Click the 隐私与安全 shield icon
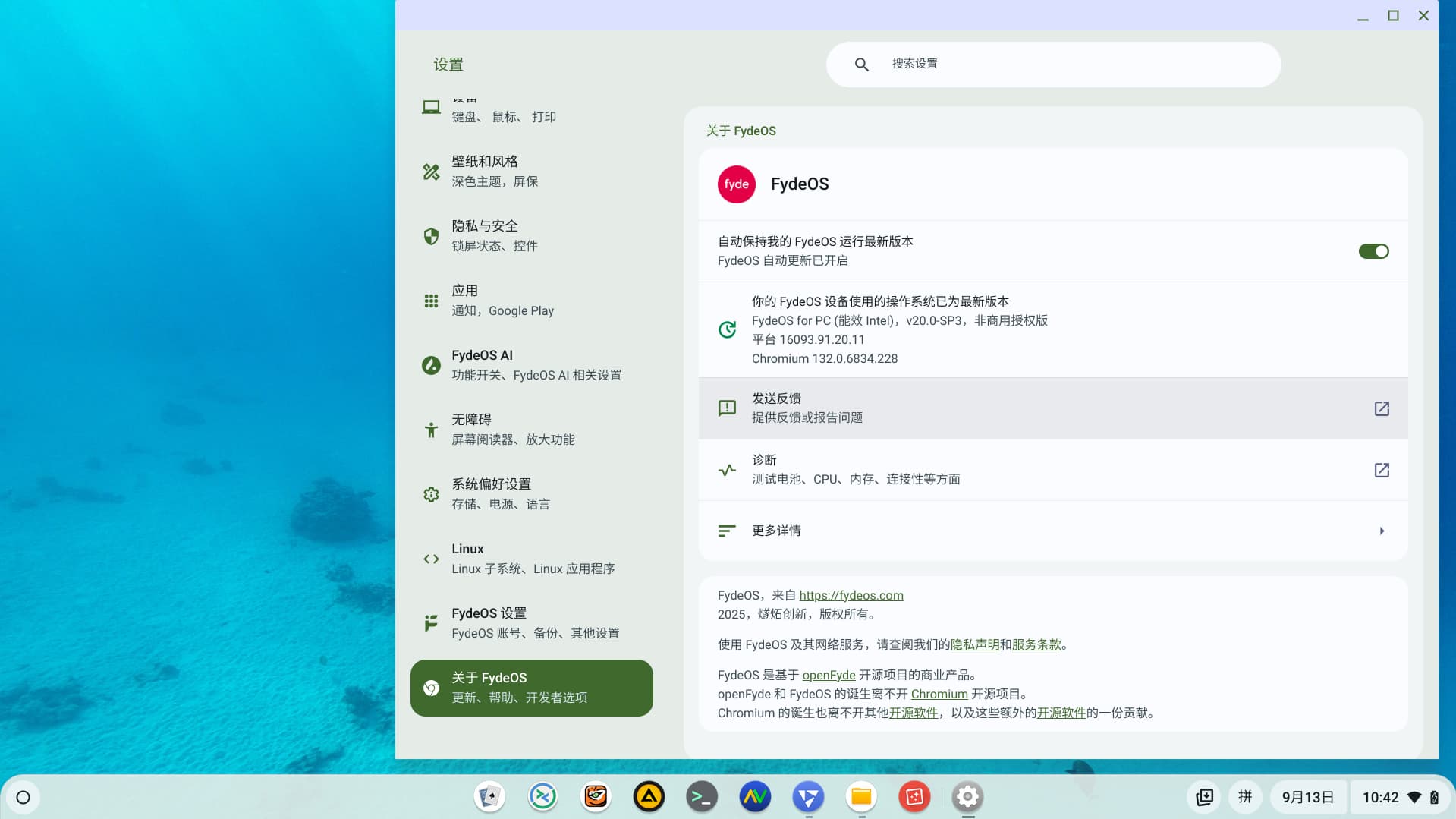The image size is (1456, 819). [431, 236]
